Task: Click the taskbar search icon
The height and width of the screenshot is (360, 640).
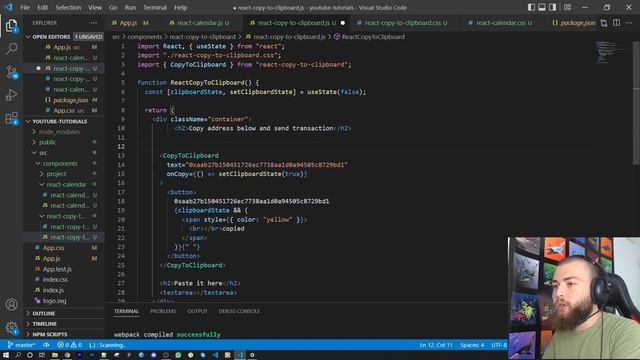Action: 18,355
